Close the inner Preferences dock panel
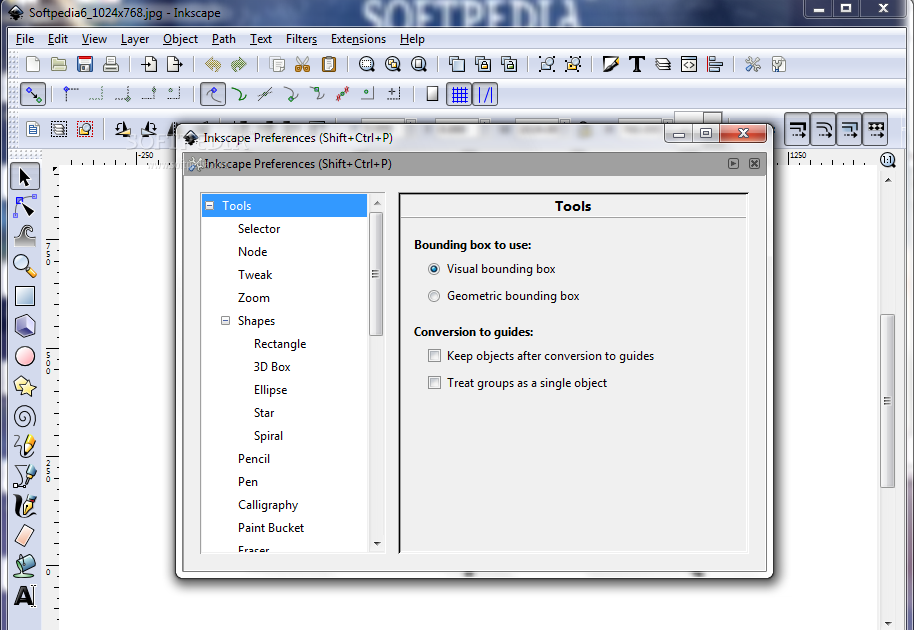The width and height of the screenshot is (914, 630). 754,164
